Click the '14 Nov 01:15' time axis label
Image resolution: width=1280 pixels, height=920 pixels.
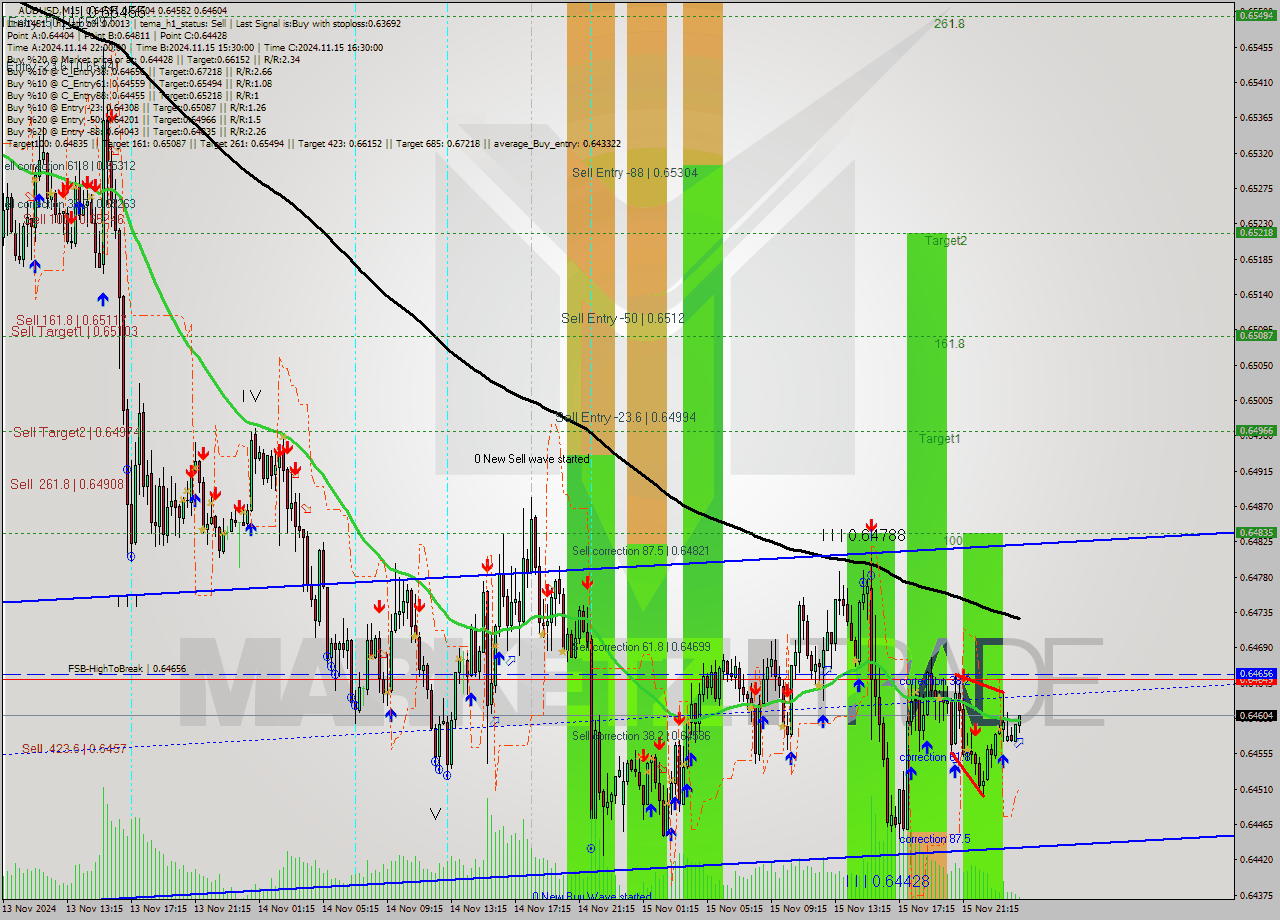click(286, 909)
